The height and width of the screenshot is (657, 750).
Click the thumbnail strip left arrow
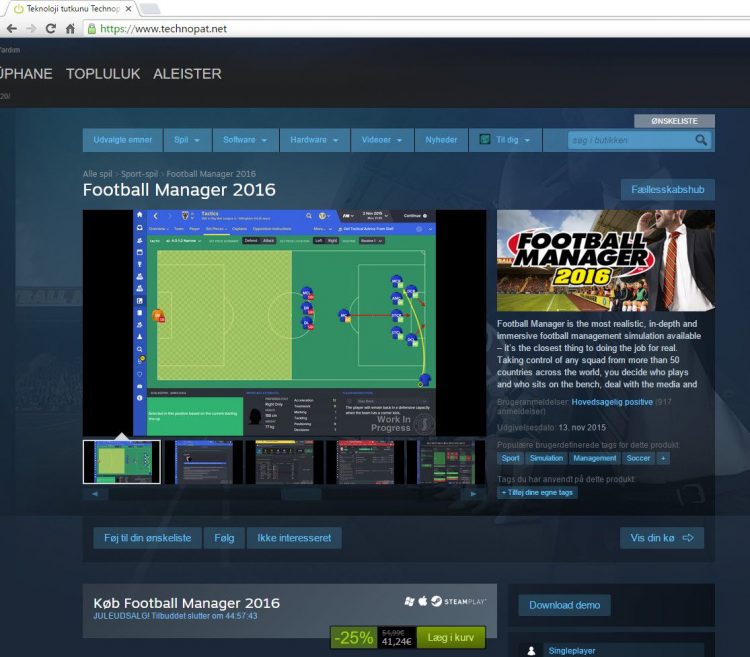95,493
